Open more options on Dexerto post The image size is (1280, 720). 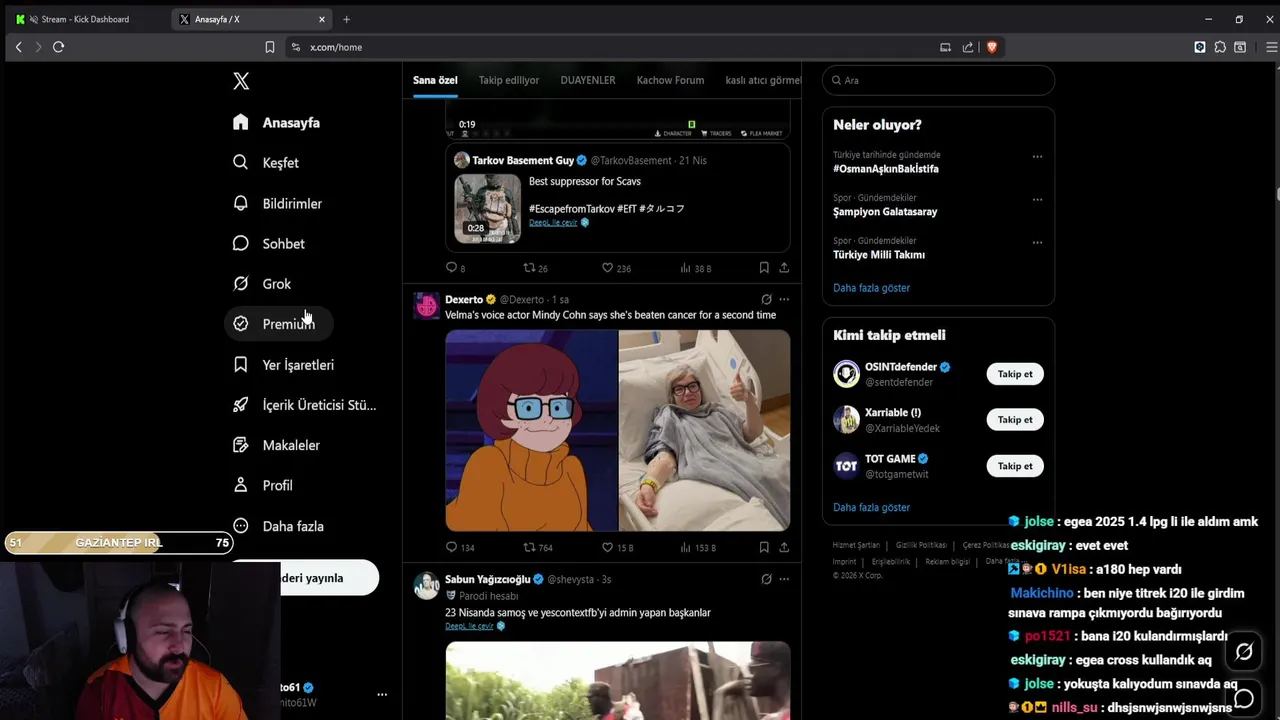point(784,299)
